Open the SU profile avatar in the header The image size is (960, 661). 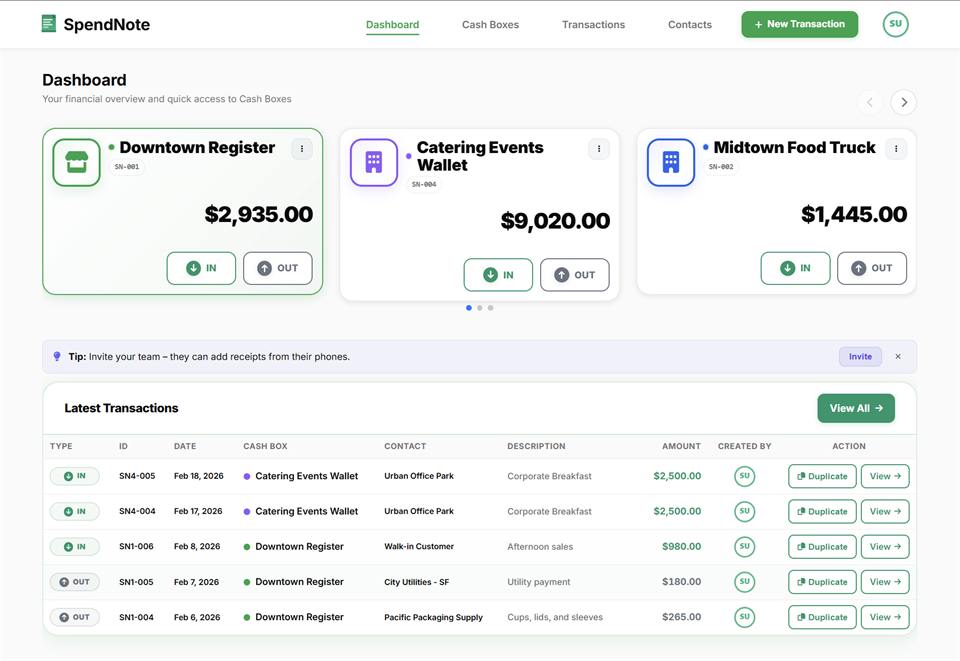(x=895, y=23)
